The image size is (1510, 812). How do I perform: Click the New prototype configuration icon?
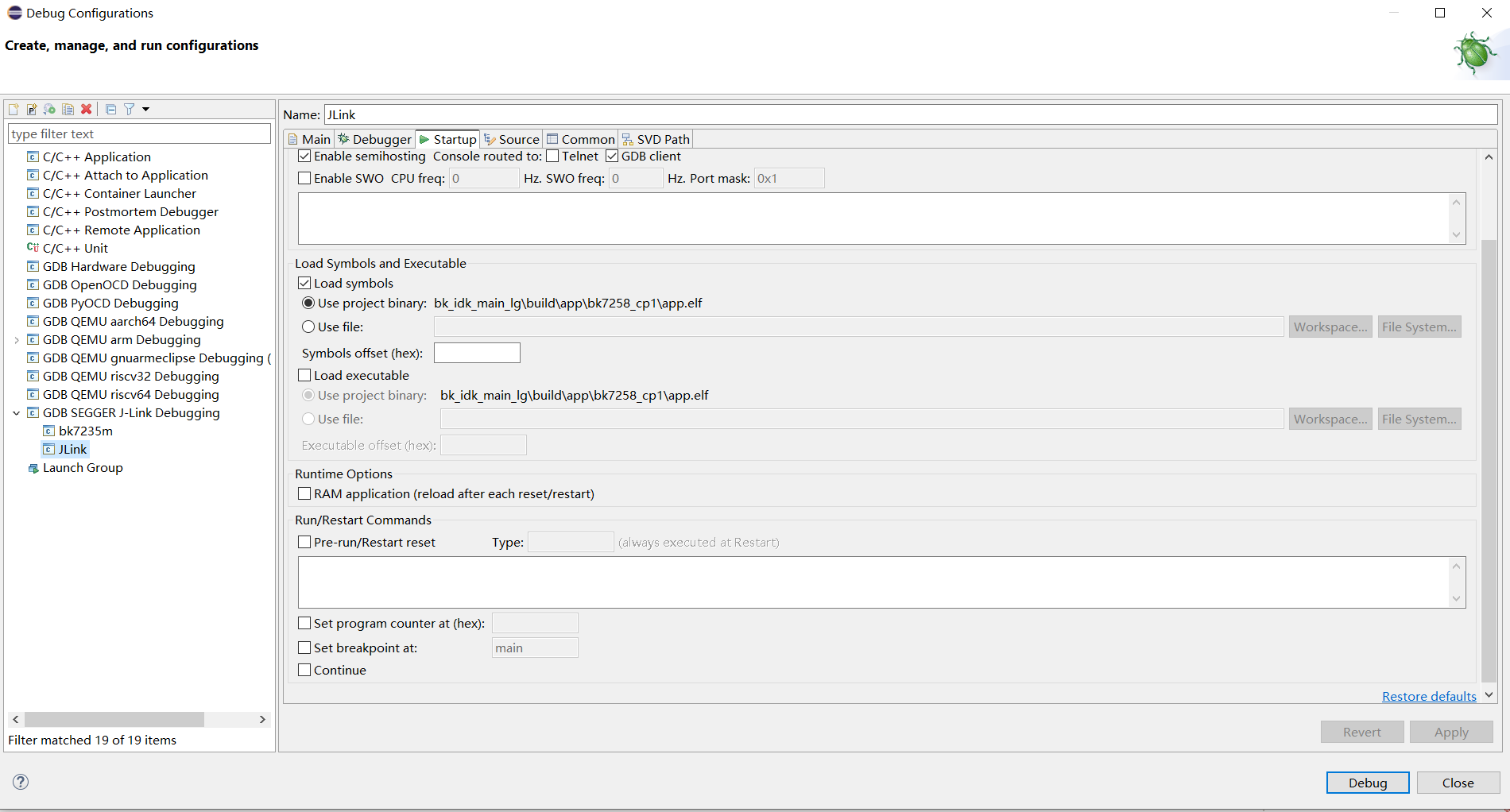coord(32,109)
